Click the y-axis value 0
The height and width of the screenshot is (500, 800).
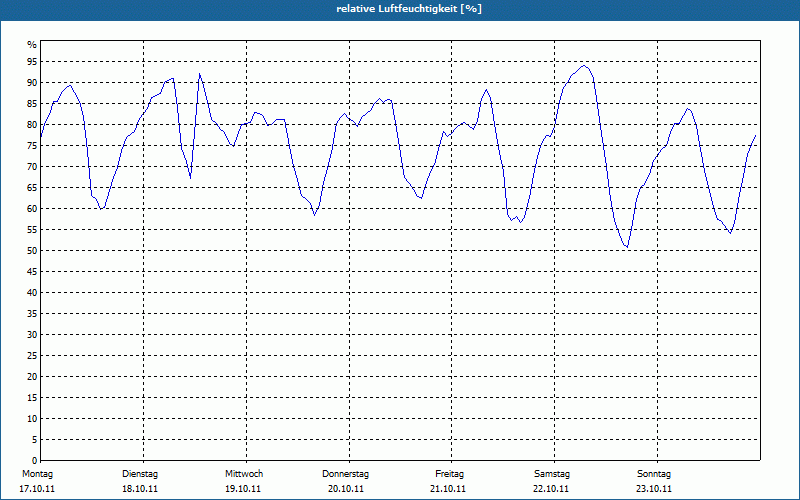35,461
